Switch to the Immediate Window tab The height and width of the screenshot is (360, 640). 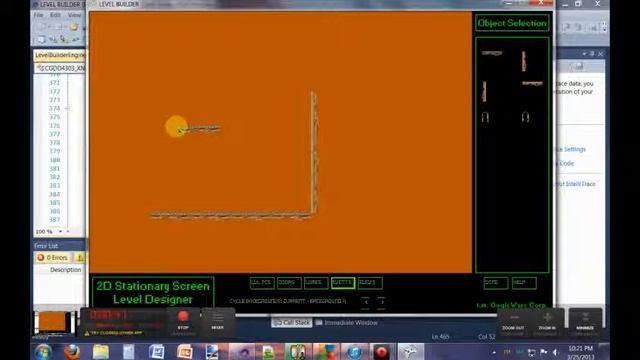tap(347, 322)
